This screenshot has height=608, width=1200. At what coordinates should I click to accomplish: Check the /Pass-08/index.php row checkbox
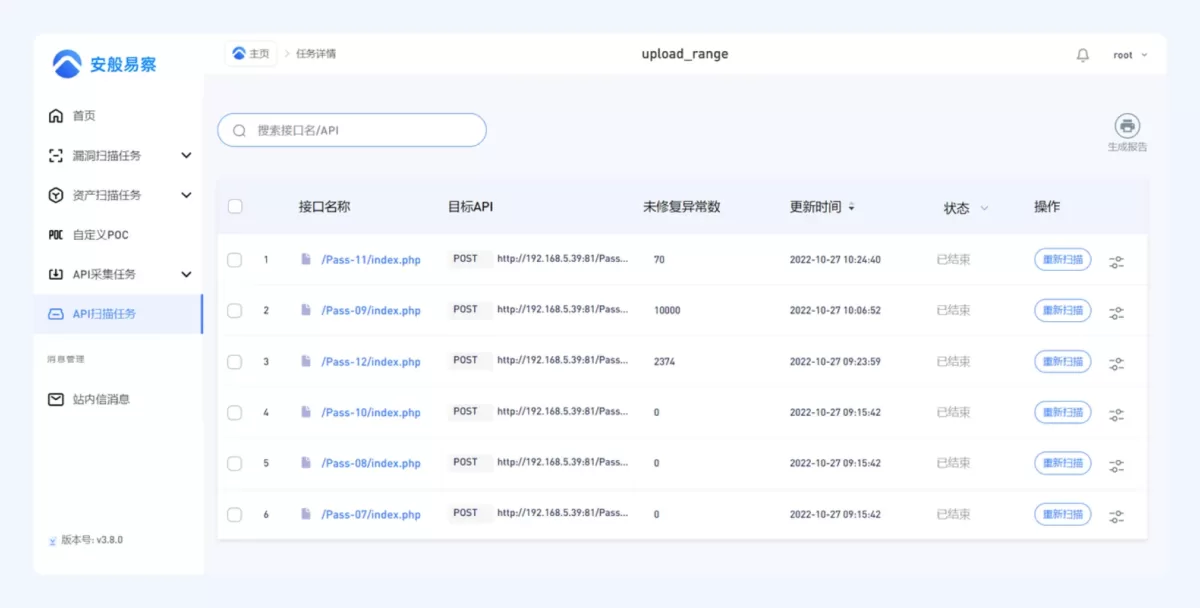234,464
